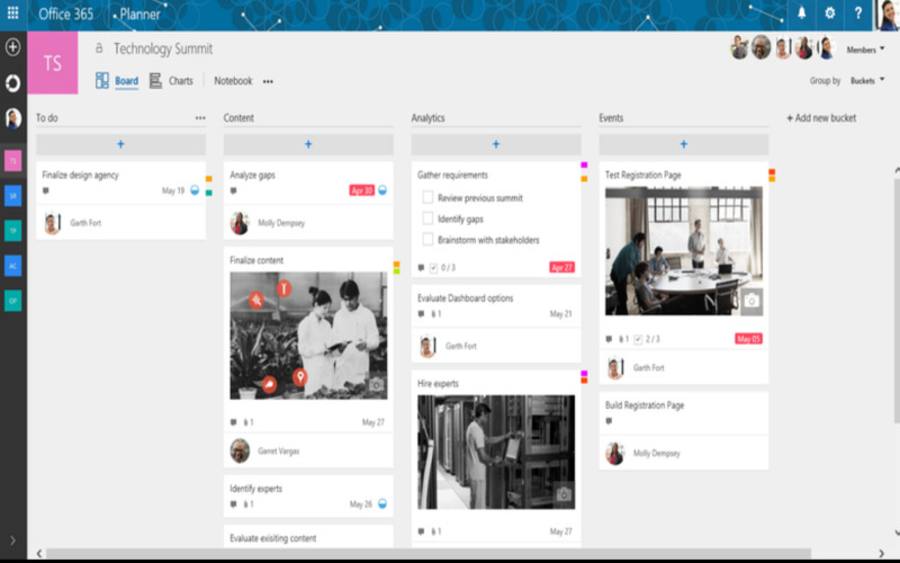The height and width of the screenshot is (563, 900).
Task: Open To do bucket's more options ellipsis
Action: click(x=200, y=118)
